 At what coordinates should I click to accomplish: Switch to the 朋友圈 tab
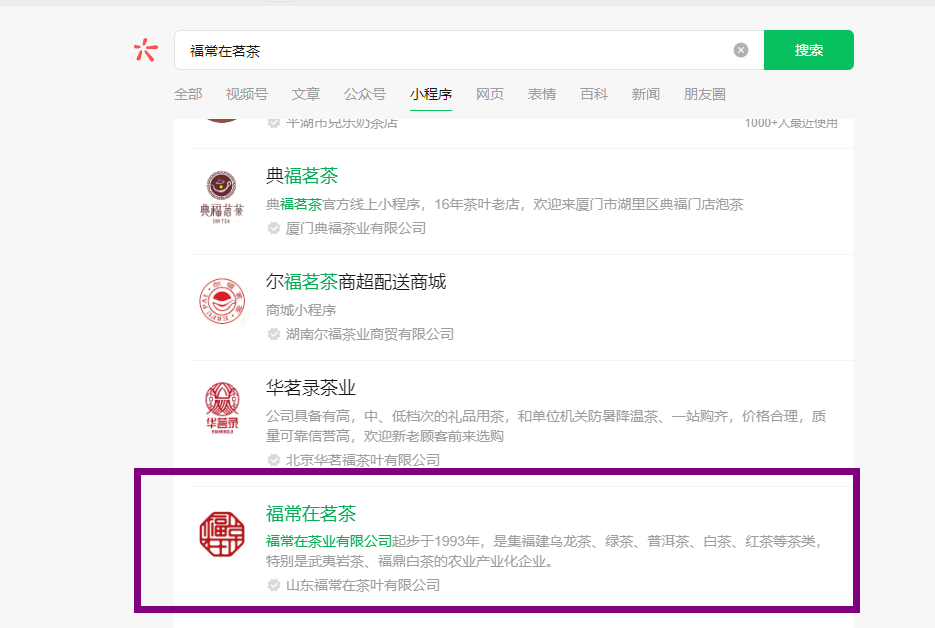tap(704, 94)
